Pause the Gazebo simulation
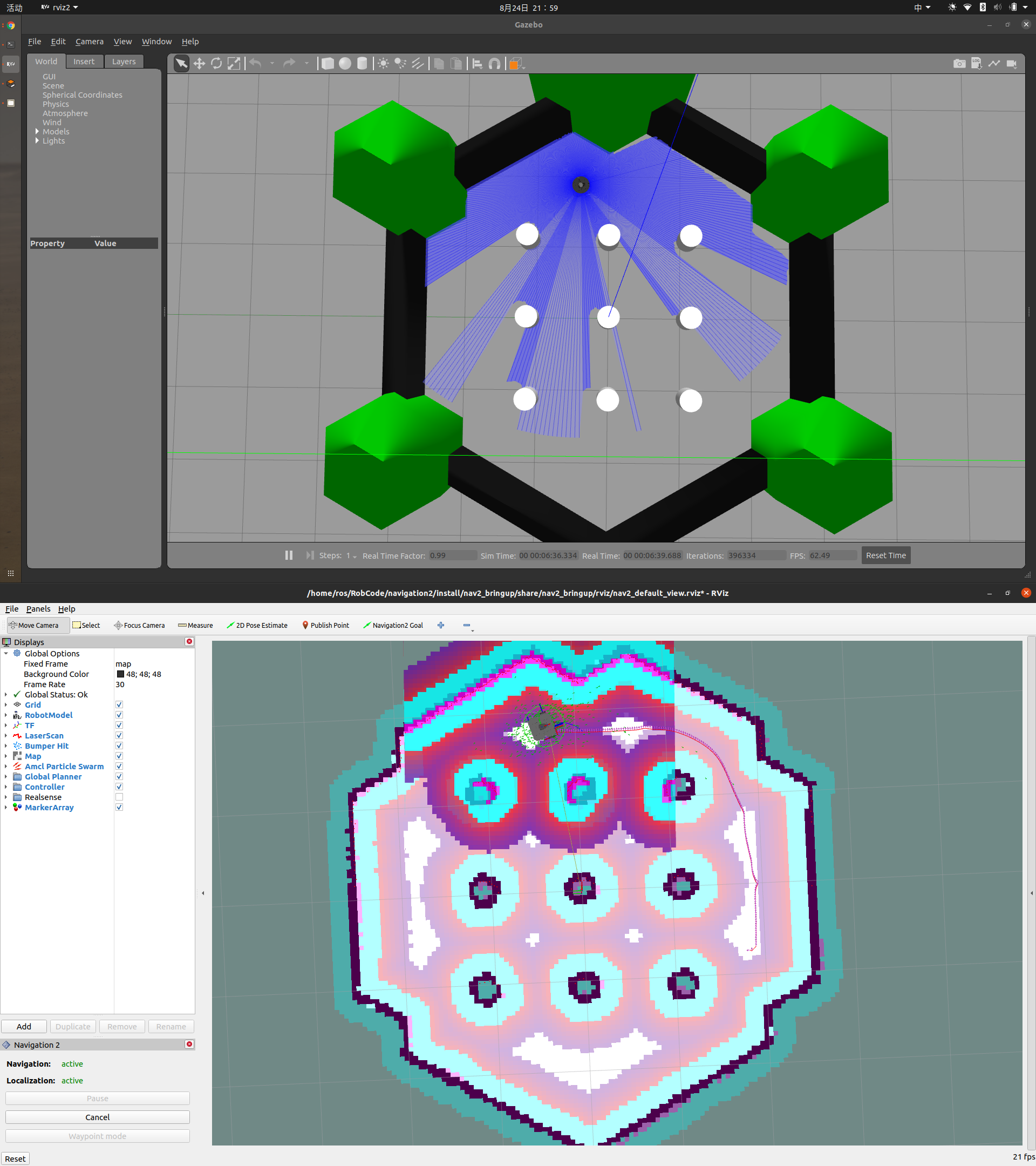This screenshot has width=1036, height=1166. click(289, 555)
